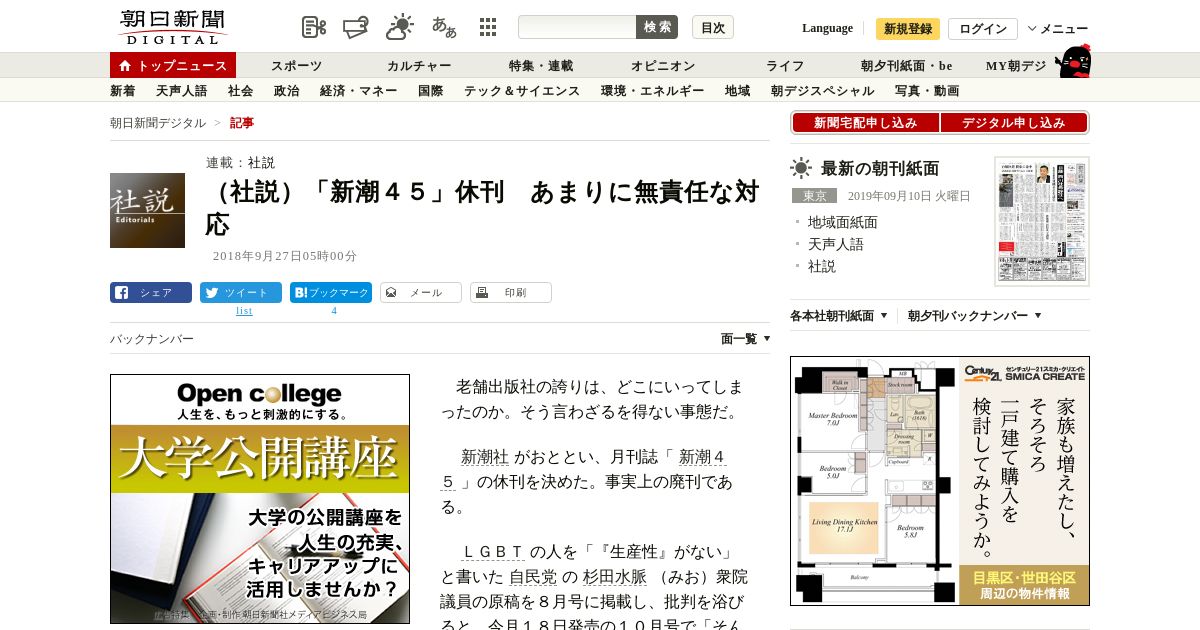Click the 新聞宅配申し込み button

pos(866,123)
